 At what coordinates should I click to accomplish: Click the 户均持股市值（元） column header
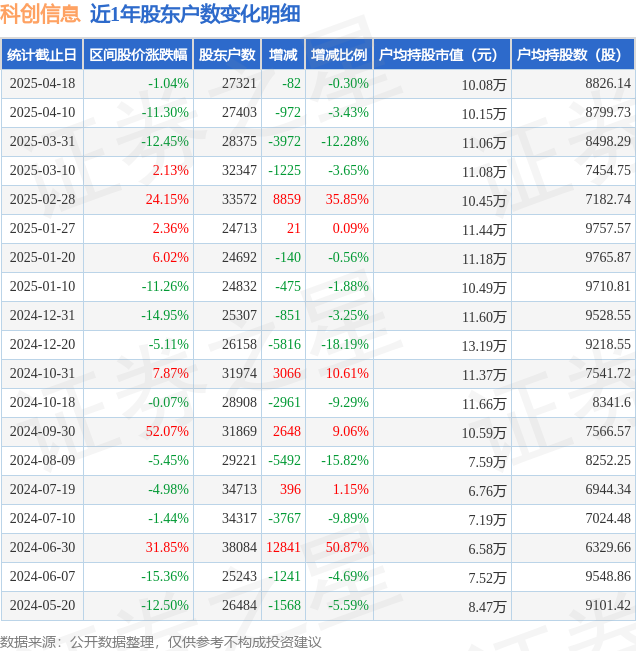(x=442, y=54)
